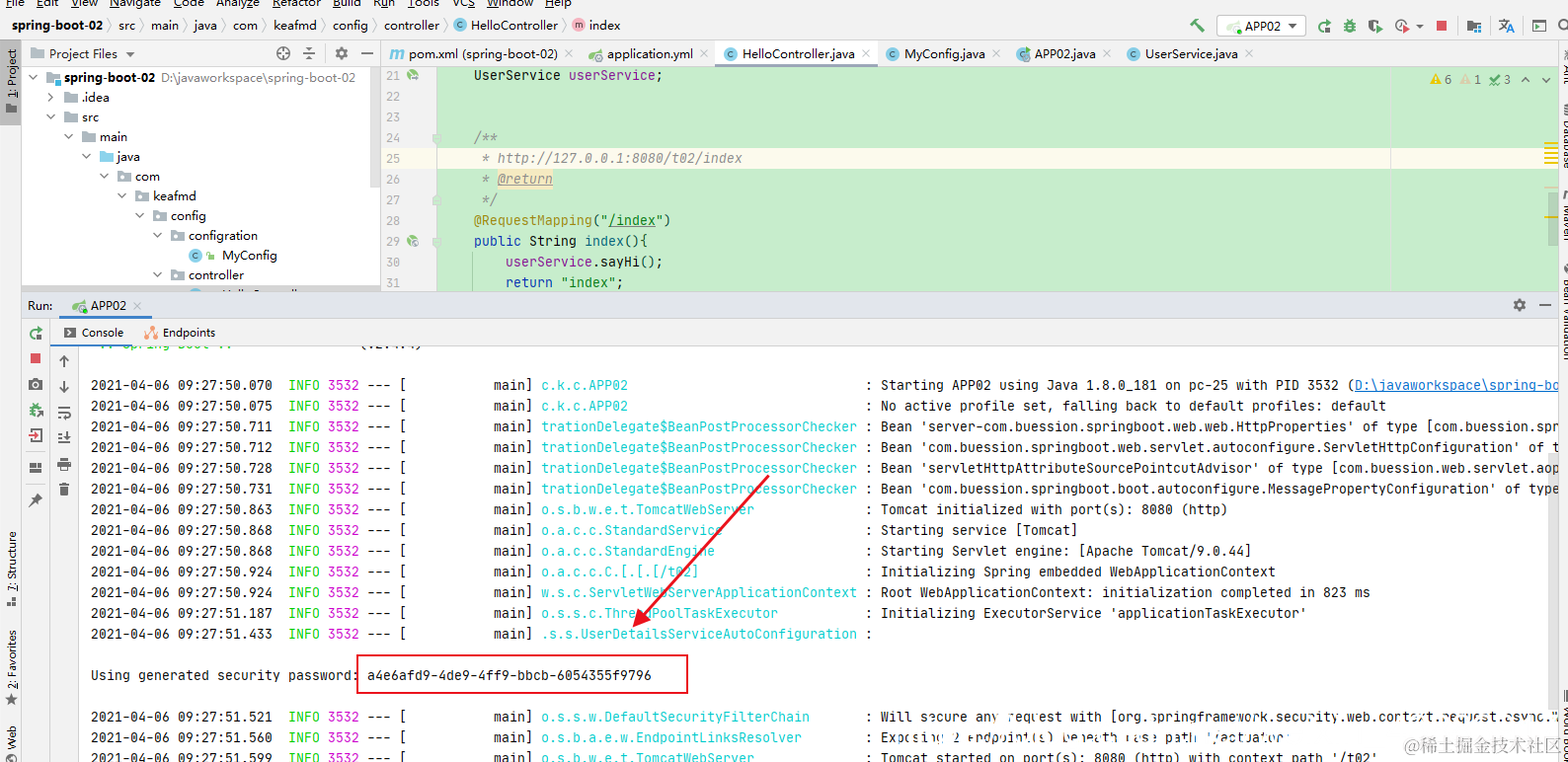This screenshot has width=1568, height=762.
Task: Collapse the configration package
Action: 158,235
